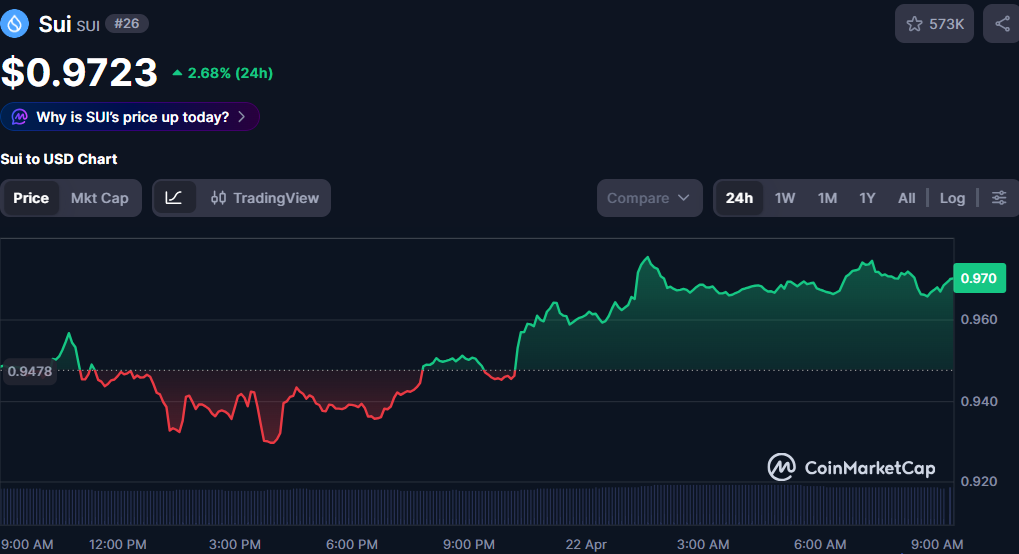Image resolution: width=1019 pixels, height=554 pixels.
Task: Click the 0.970 current price label
Action: click(x=978, y=278)
